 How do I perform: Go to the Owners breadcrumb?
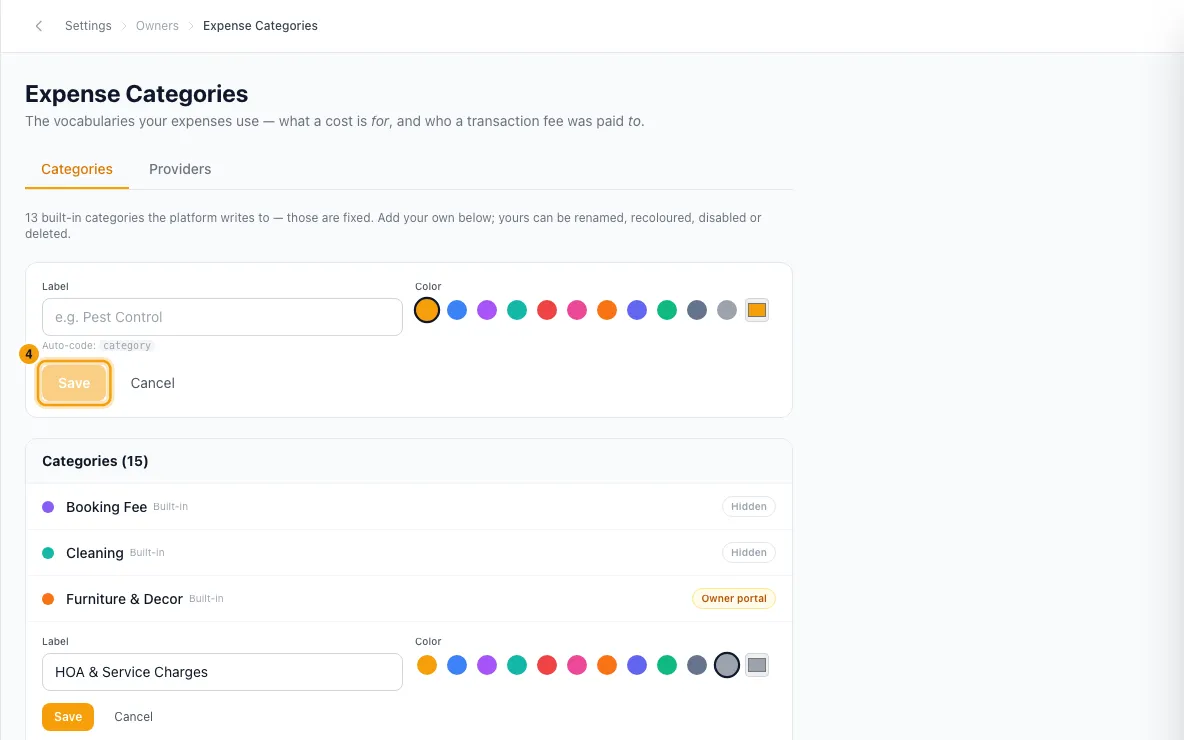click(157, 26)
